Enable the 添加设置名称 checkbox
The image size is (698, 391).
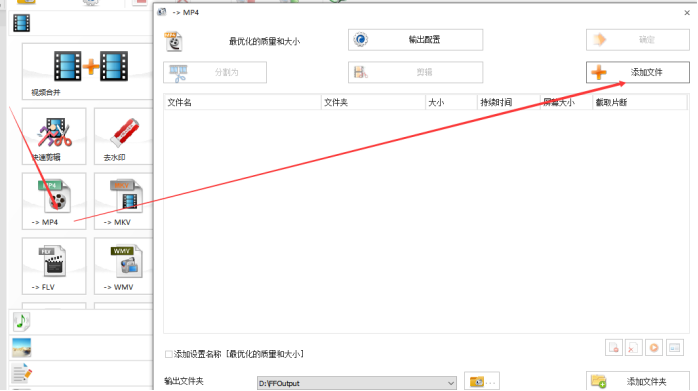169,354
